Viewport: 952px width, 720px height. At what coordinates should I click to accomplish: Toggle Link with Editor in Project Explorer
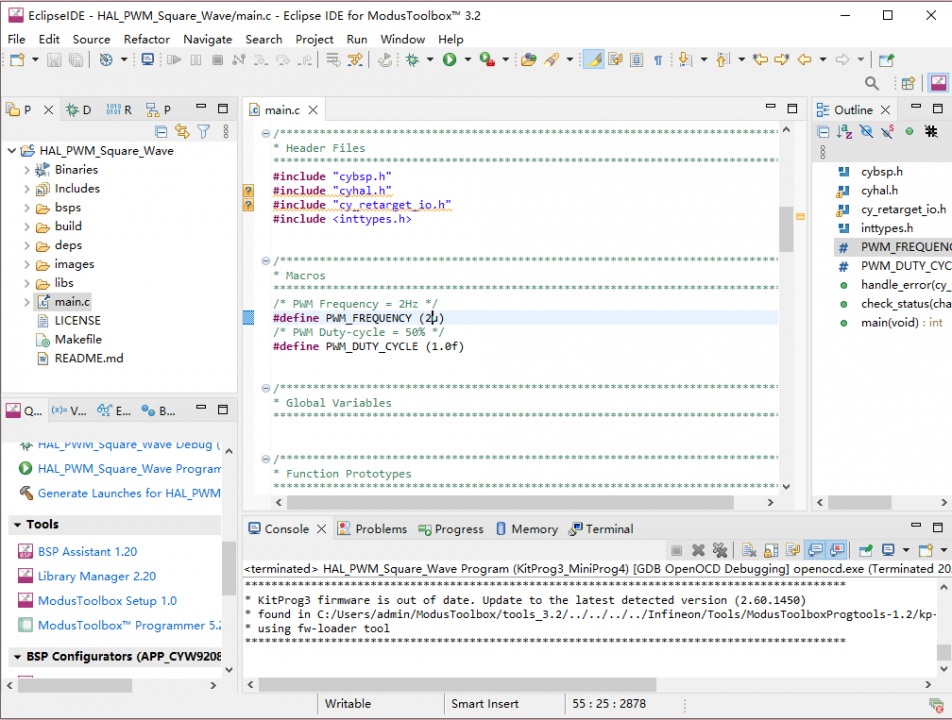click(182, 131)
